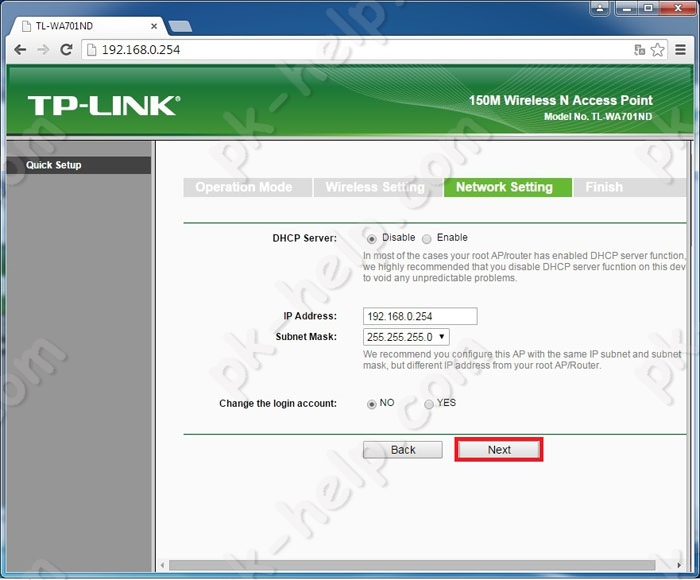Click the 'Subnet Mask:' label
The height and width of the screenshot is (580, 700).
(306, 337)
